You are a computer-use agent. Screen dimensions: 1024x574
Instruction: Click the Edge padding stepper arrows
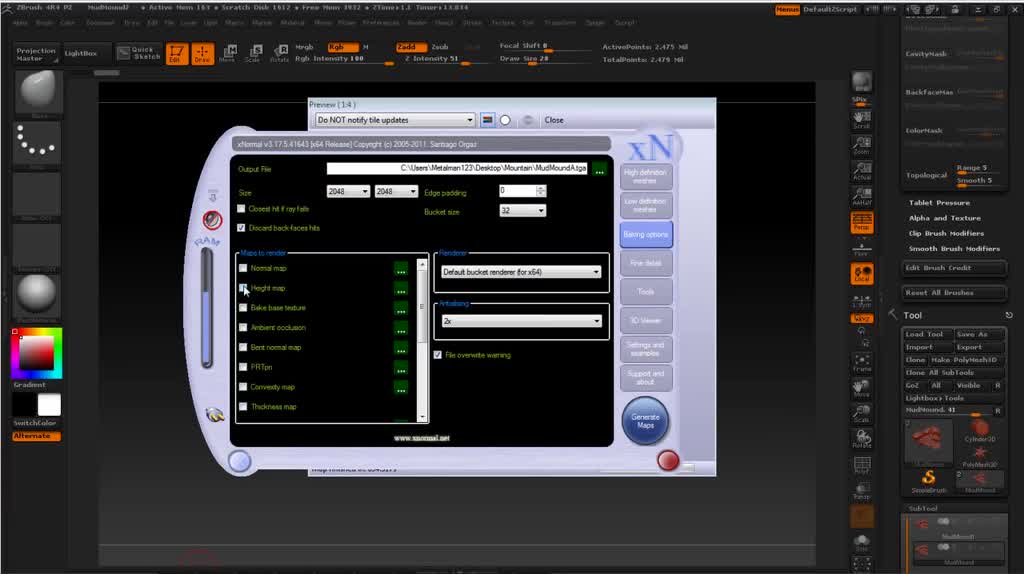[x=541, y=191]
